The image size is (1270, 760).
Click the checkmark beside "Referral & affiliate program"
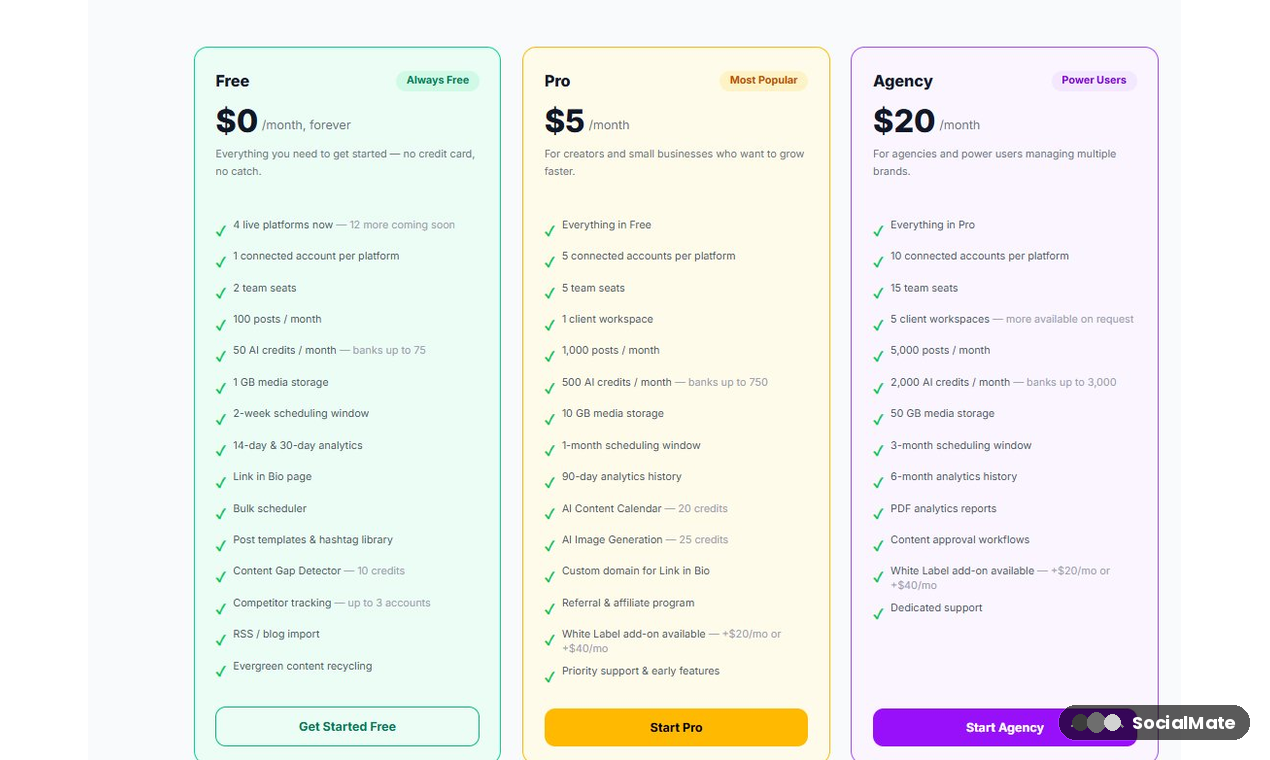[549, 606]
